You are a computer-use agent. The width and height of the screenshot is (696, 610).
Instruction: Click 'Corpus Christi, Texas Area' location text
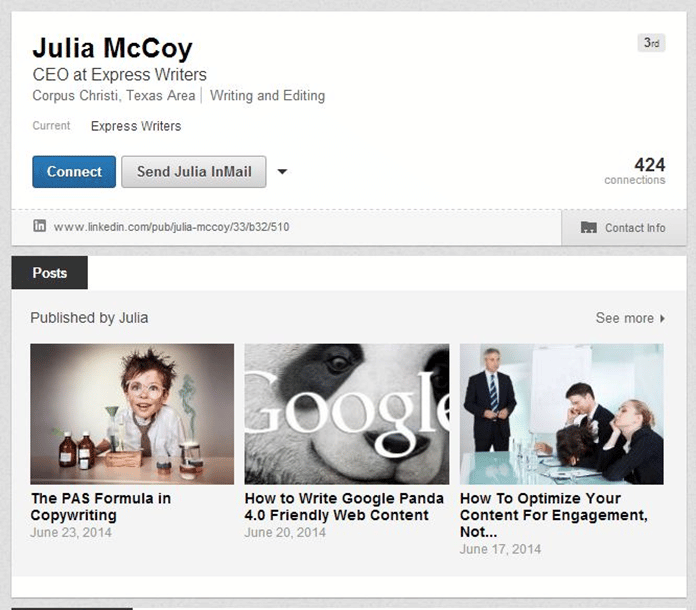point(114,95)
